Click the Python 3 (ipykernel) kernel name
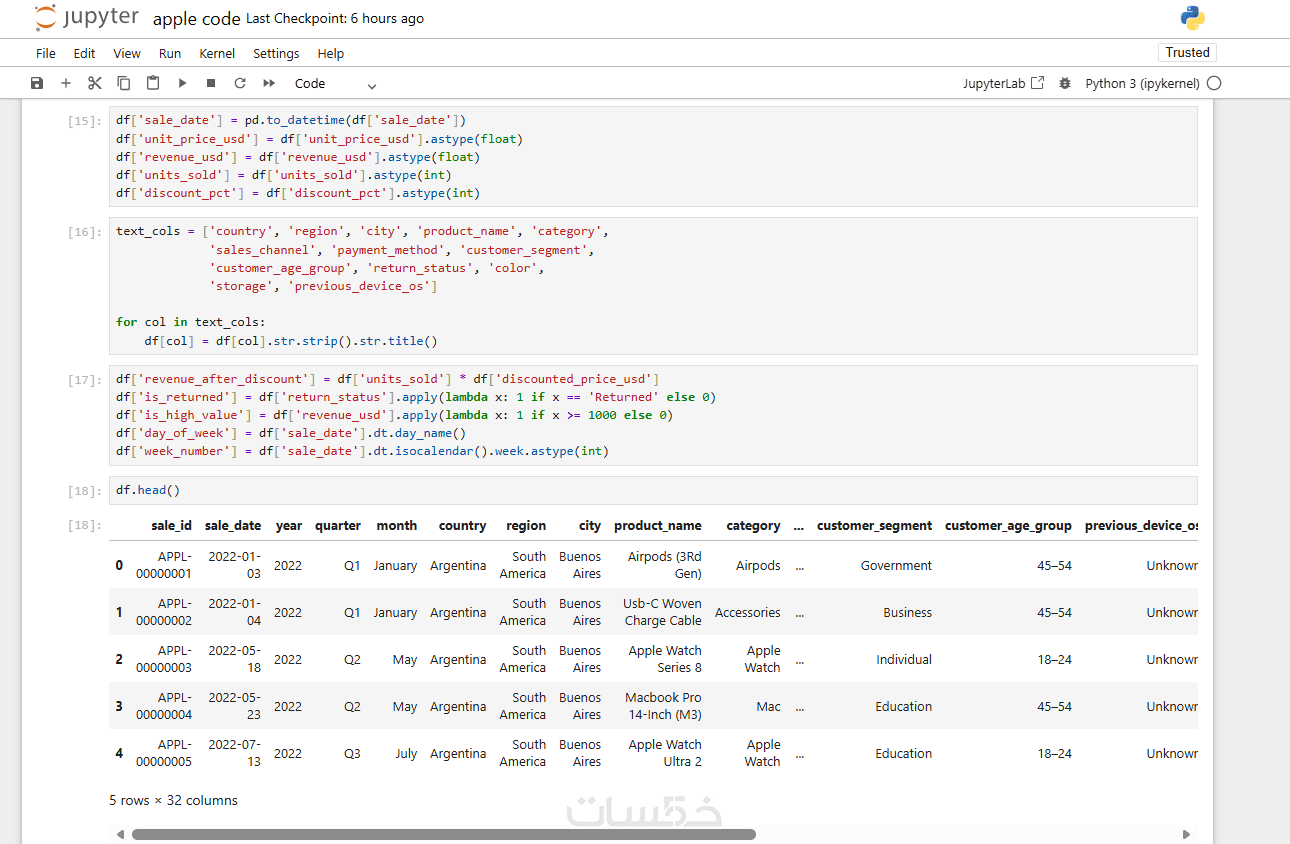1290x844 pixels. click(x=1142, y=84)
